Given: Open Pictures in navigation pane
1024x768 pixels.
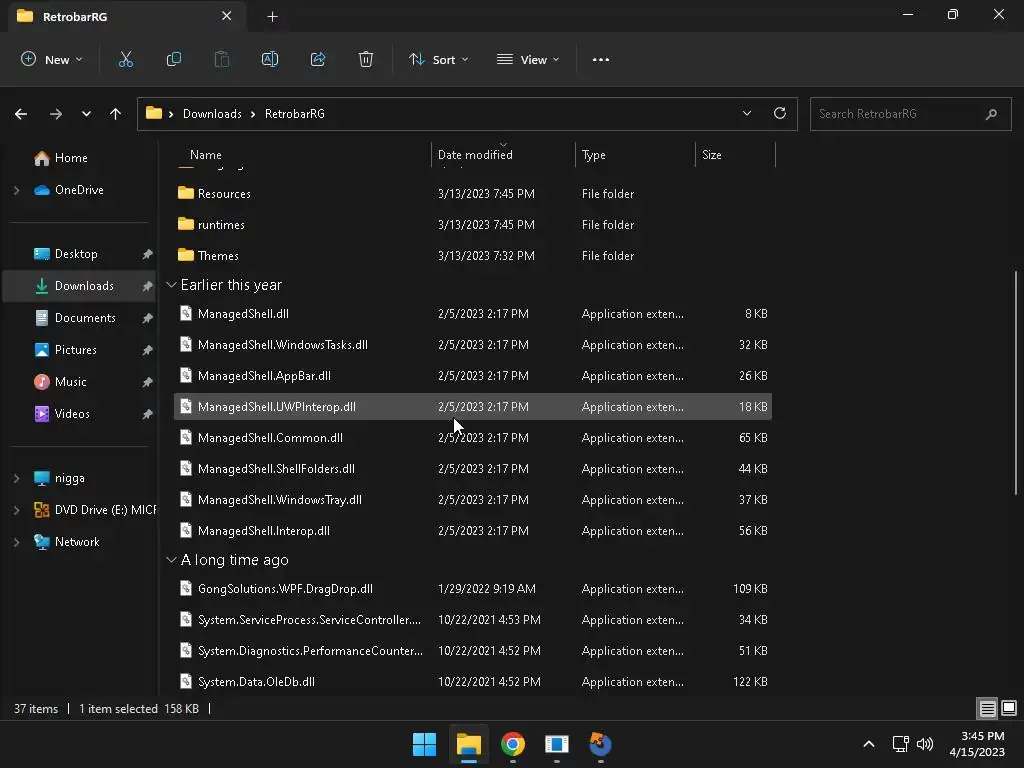Looking at the screenshot, I should point(78,350).
